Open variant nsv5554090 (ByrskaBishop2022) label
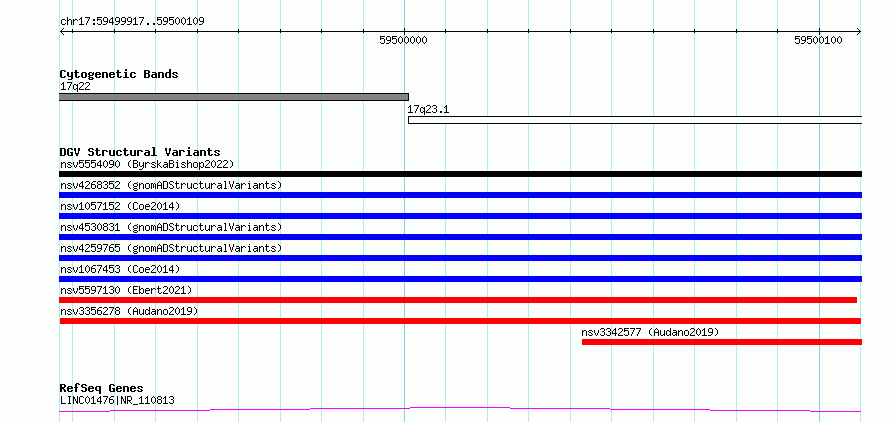 tap(147, 164)
